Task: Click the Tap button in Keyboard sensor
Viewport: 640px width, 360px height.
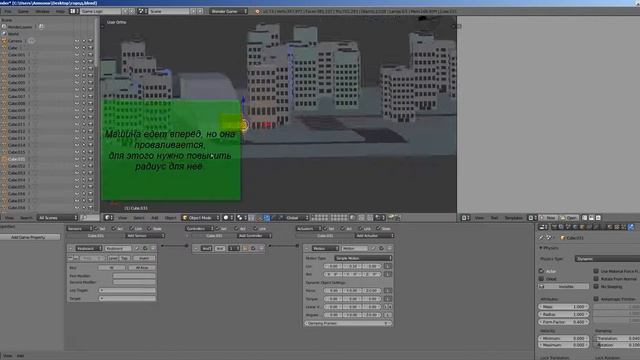Action: click(x=124, y=258)
